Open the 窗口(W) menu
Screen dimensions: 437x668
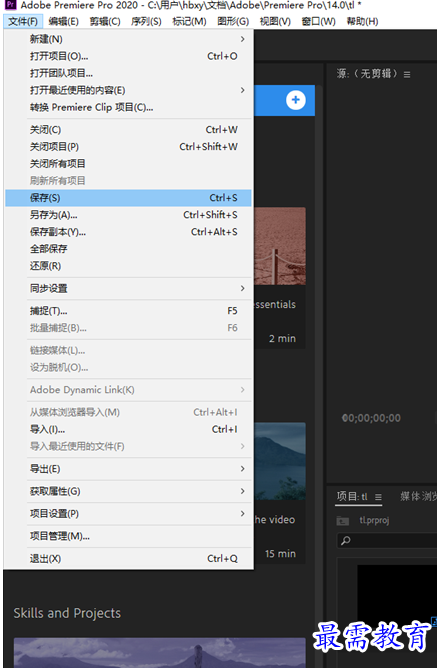point(318,21)
